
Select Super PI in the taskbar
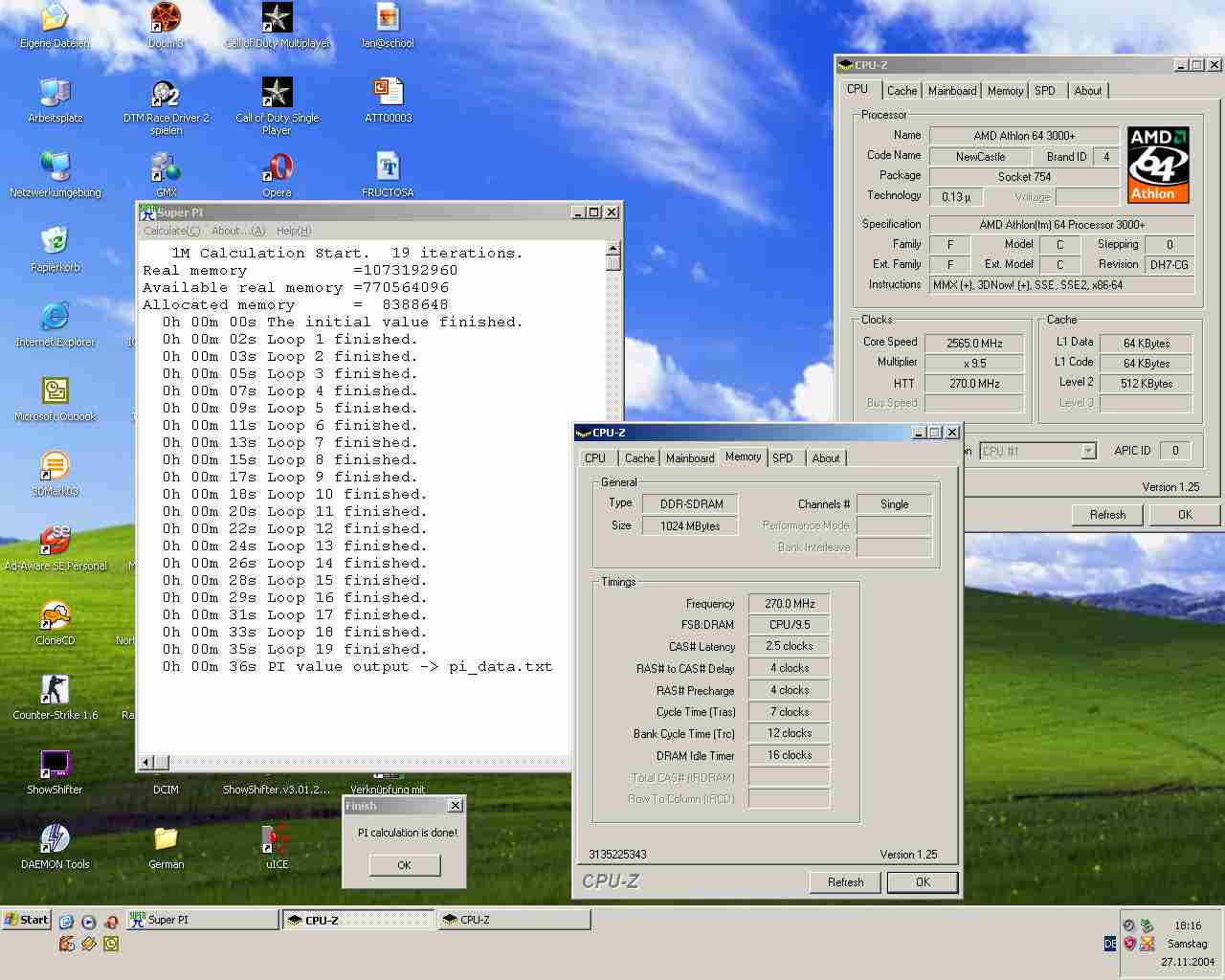pos(203,920)
